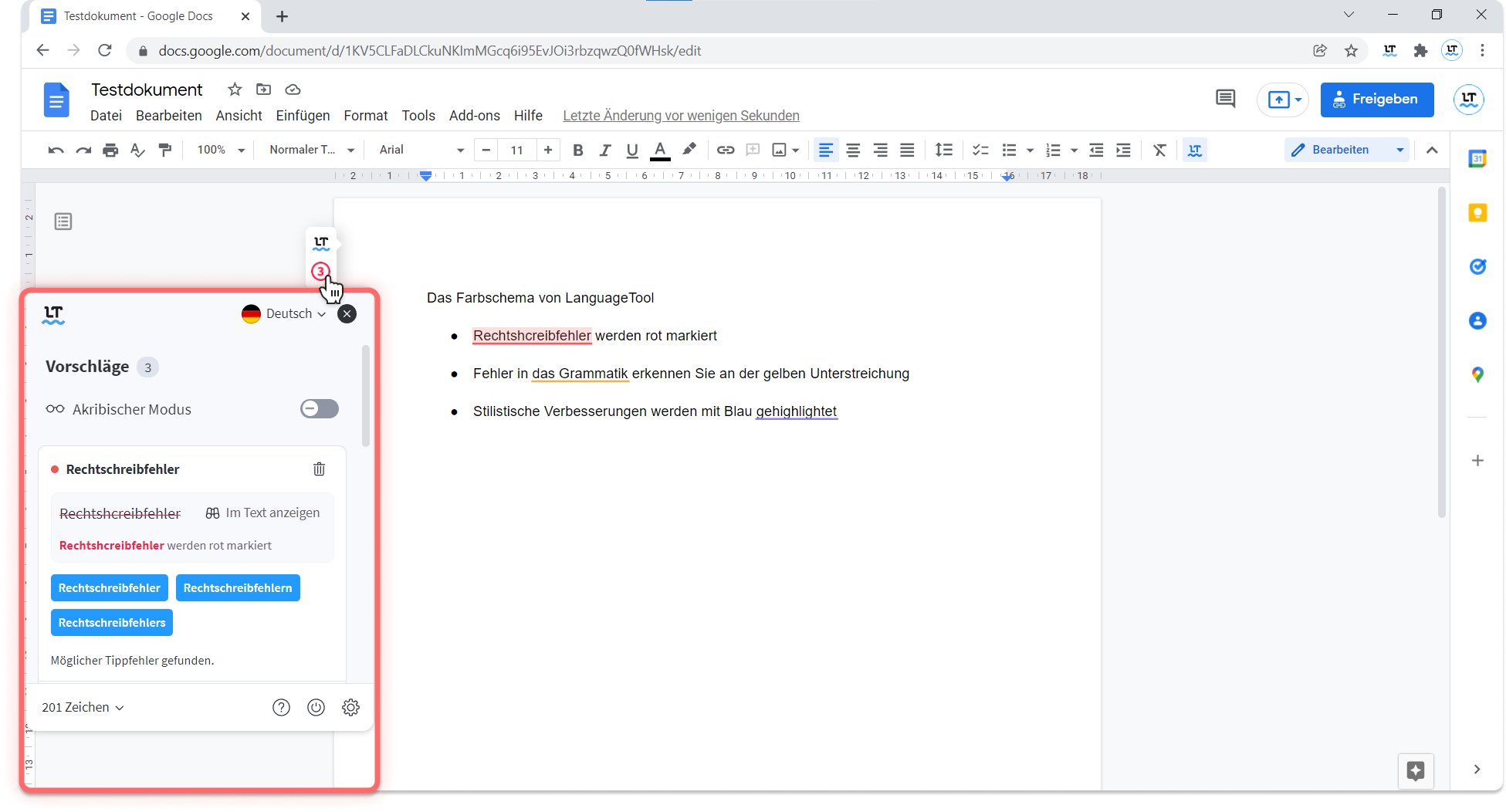This screenshot has width=1506, height=812.
Task: Align text left
Action: (826, 150)
